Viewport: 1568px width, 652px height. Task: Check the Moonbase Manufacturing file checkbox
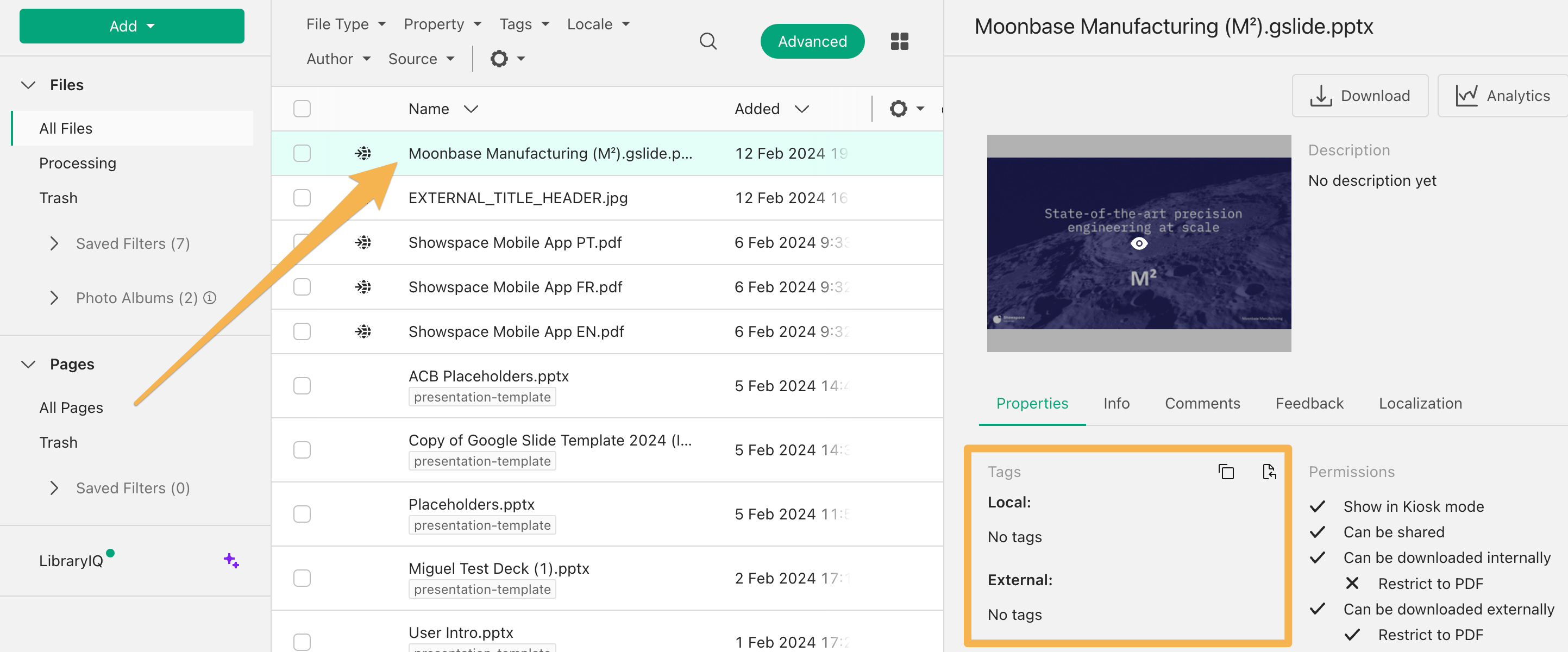(x=302, y=153)
